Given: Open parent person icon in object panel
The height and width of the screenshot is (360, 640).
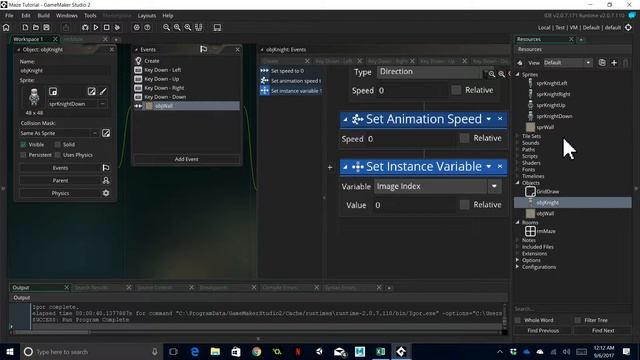Looking at the screenshot, I should (x=106, y=180).
